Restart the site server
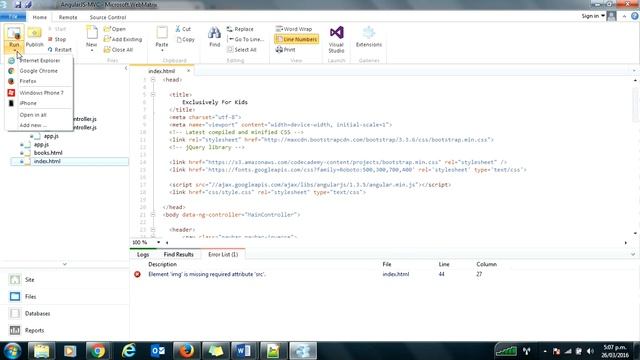Viewport: 640px width, 360px height. (x=60, y=50)
